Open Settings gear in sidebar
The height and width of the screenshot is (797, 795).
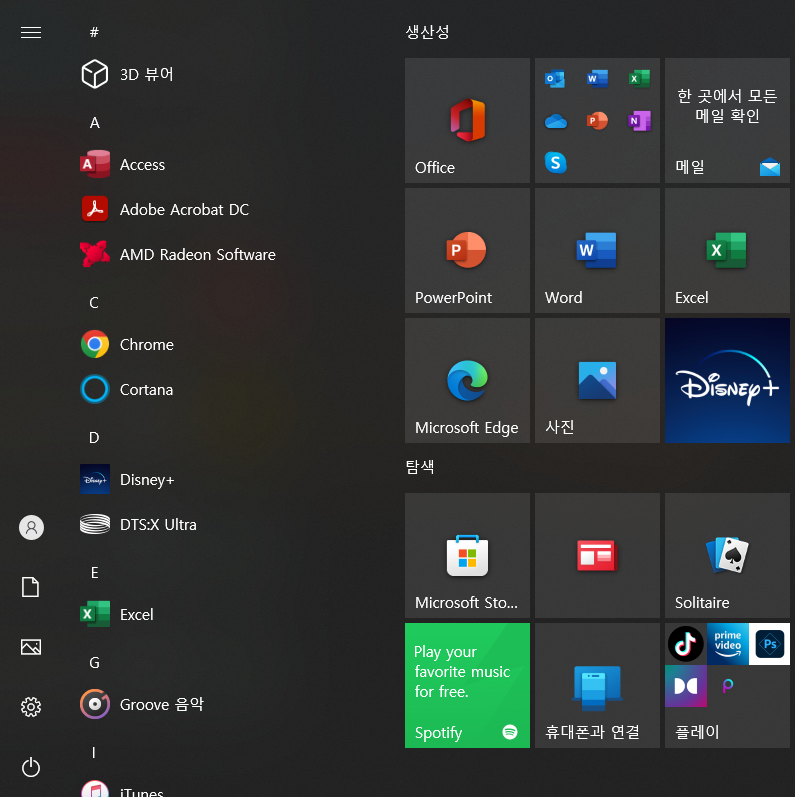click(x=31, y=707)
